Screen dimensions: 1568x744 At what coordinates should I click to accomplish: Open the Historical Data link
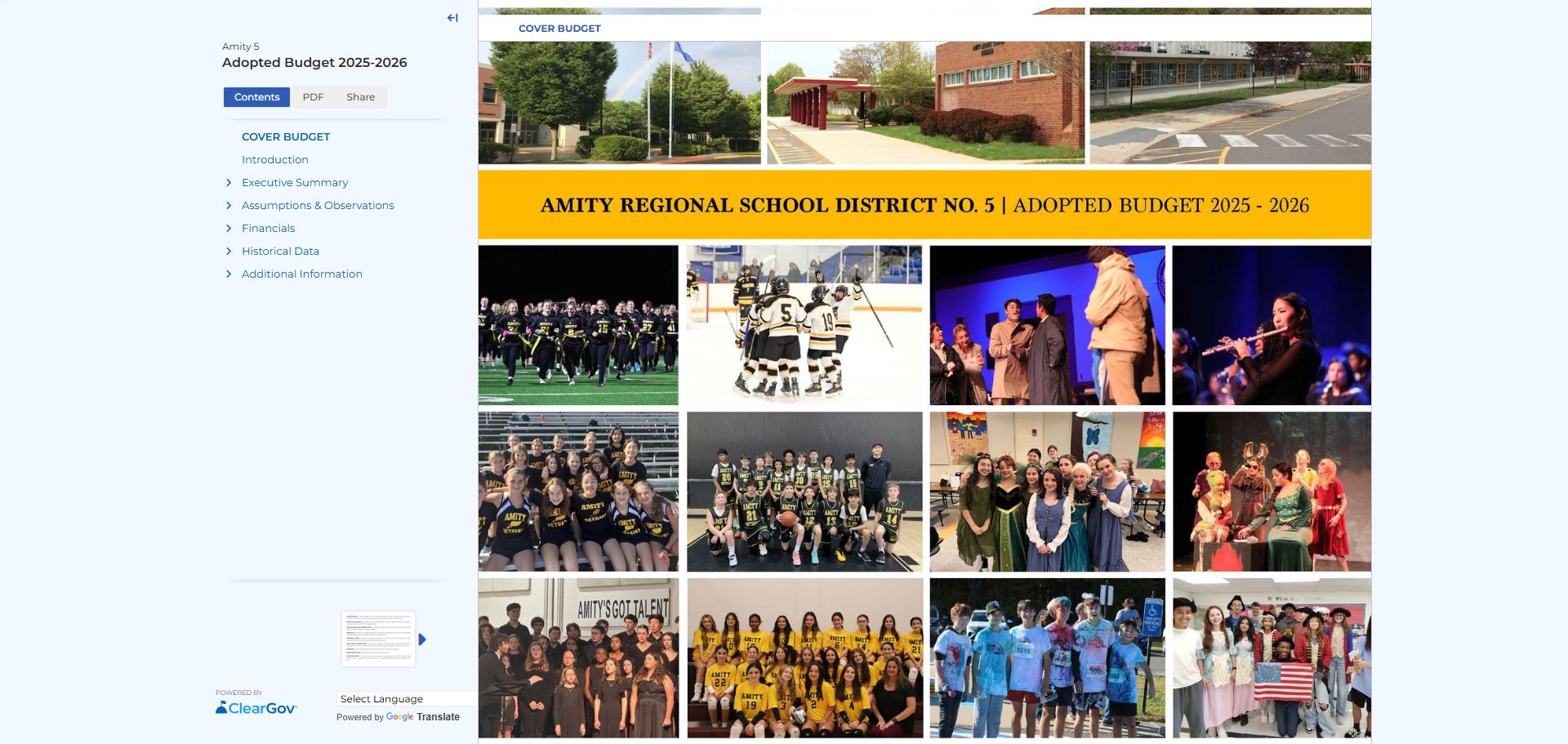click(280, 252)
